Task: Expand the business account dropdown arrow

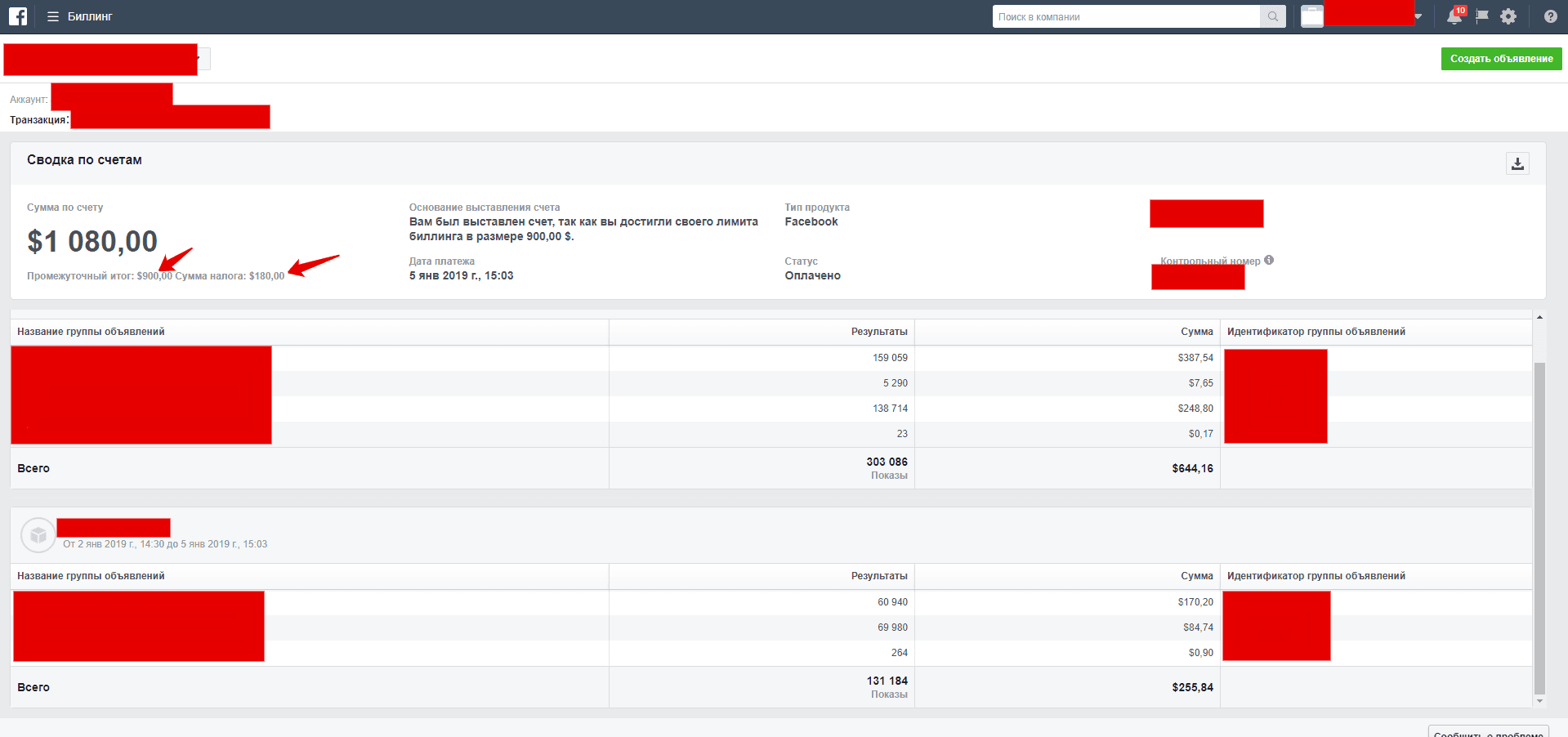Action: tap(1418, 16)
